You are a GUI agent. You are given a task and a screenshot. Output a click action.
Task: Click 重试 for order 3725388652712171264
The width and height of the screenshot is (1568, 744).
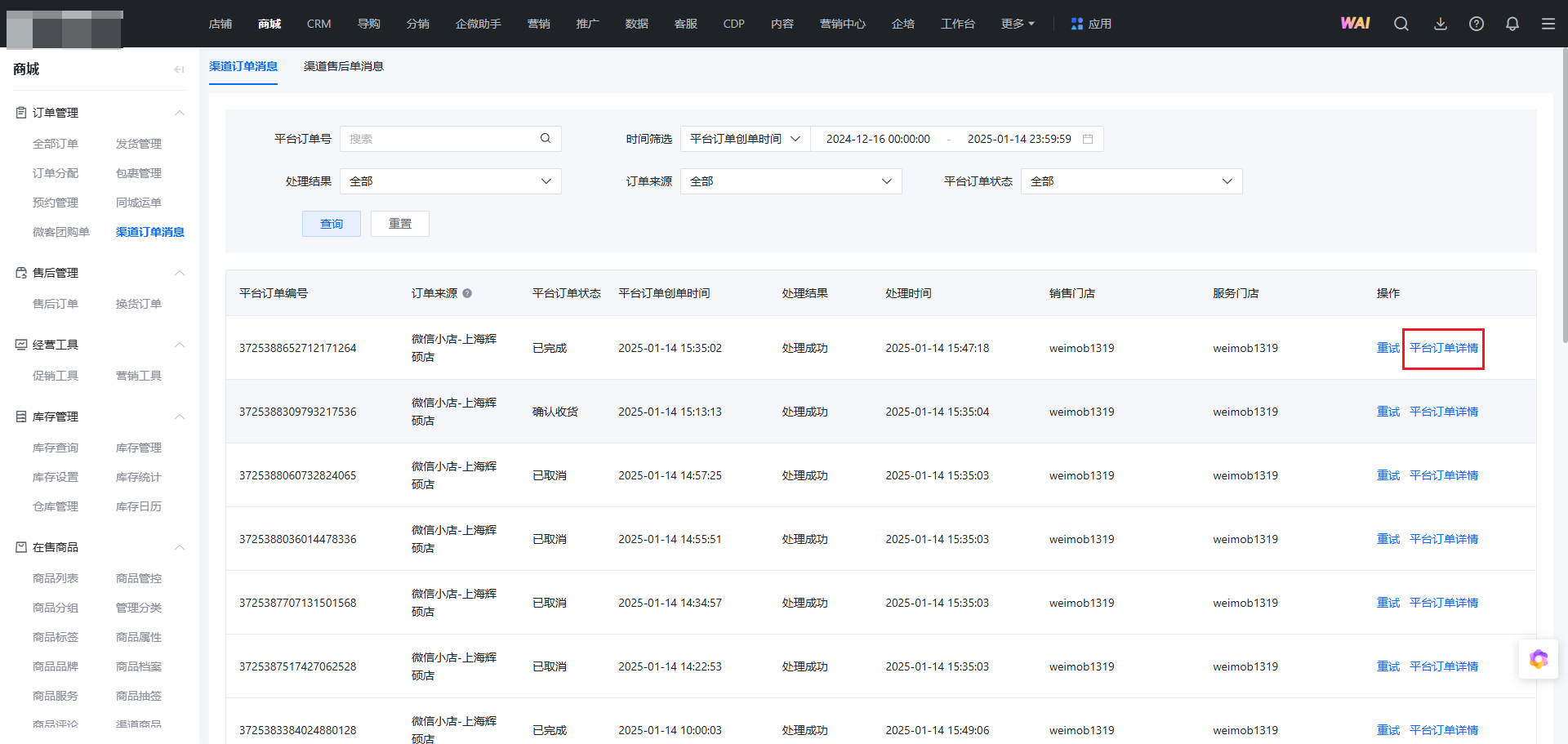click(1388, 348)
